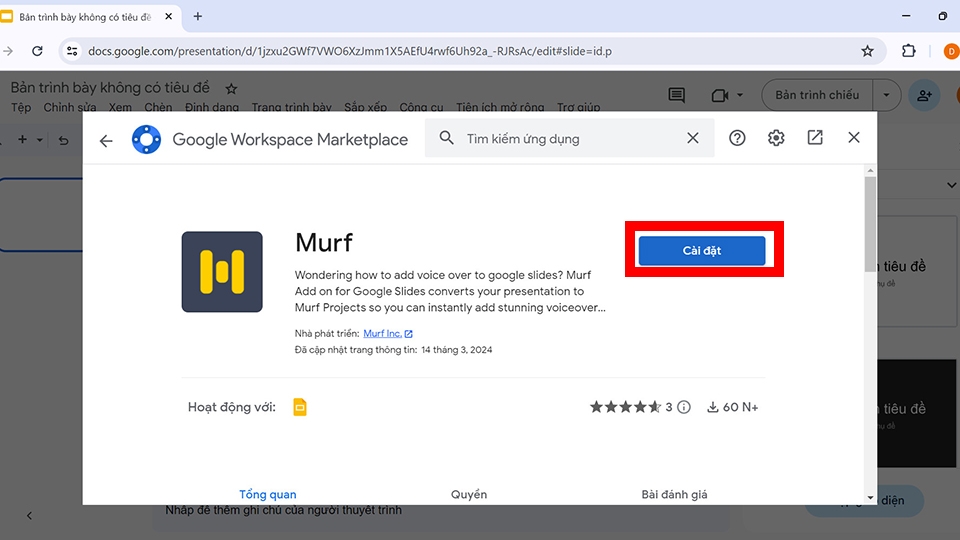Click the dialog scrollbar thumb
Image resolution: width=960 pixels, height=540 pixels.
870,224
